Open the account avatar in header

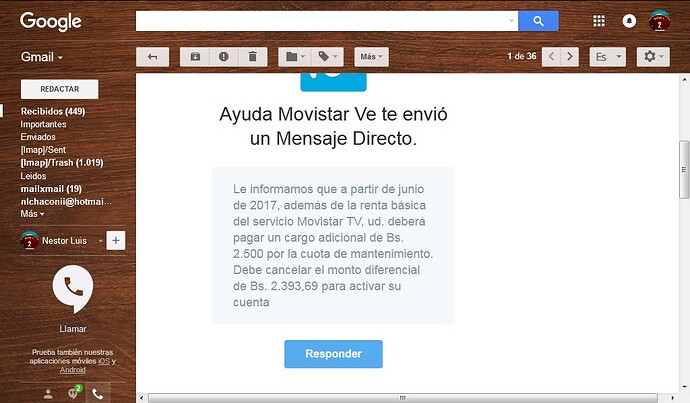659,21
